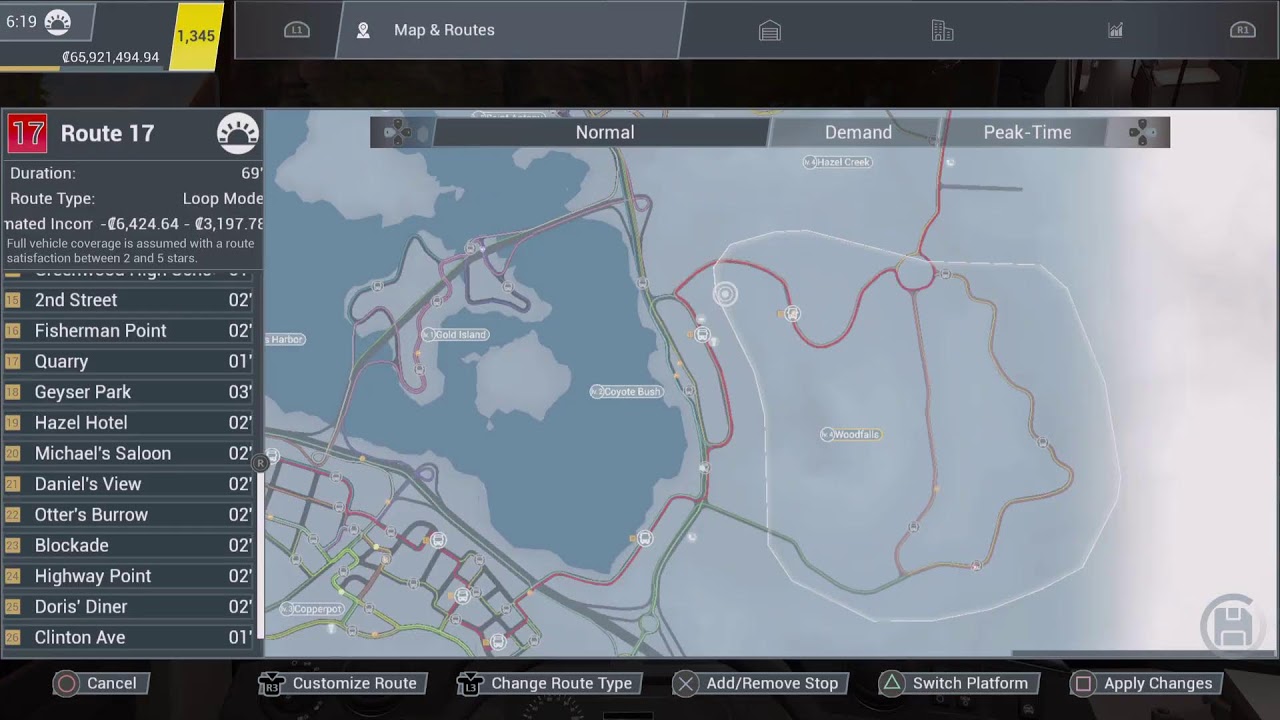Click the time-of-day sun icon by clock

pyautogui.click(x=58, y=22)
